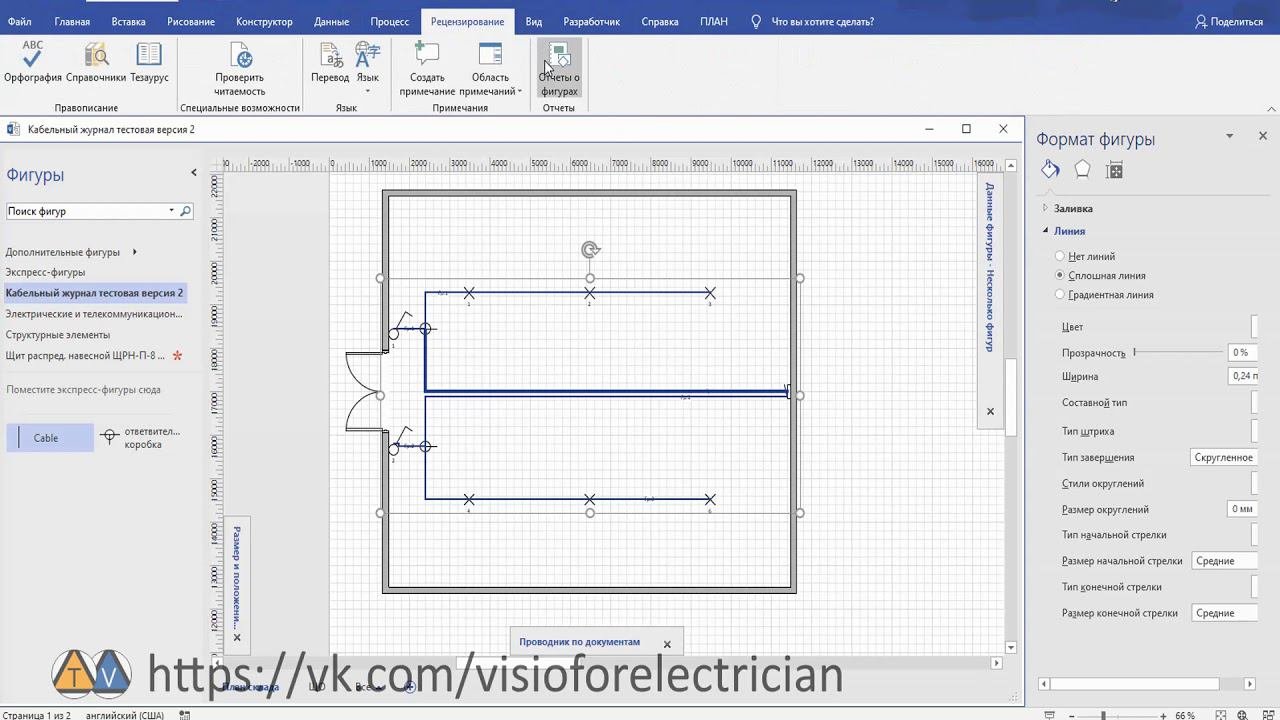Open the shape search options dropdown arrow
This screenshot has width=1280, height=720.
pyautogui.click(x=171, y=211)
